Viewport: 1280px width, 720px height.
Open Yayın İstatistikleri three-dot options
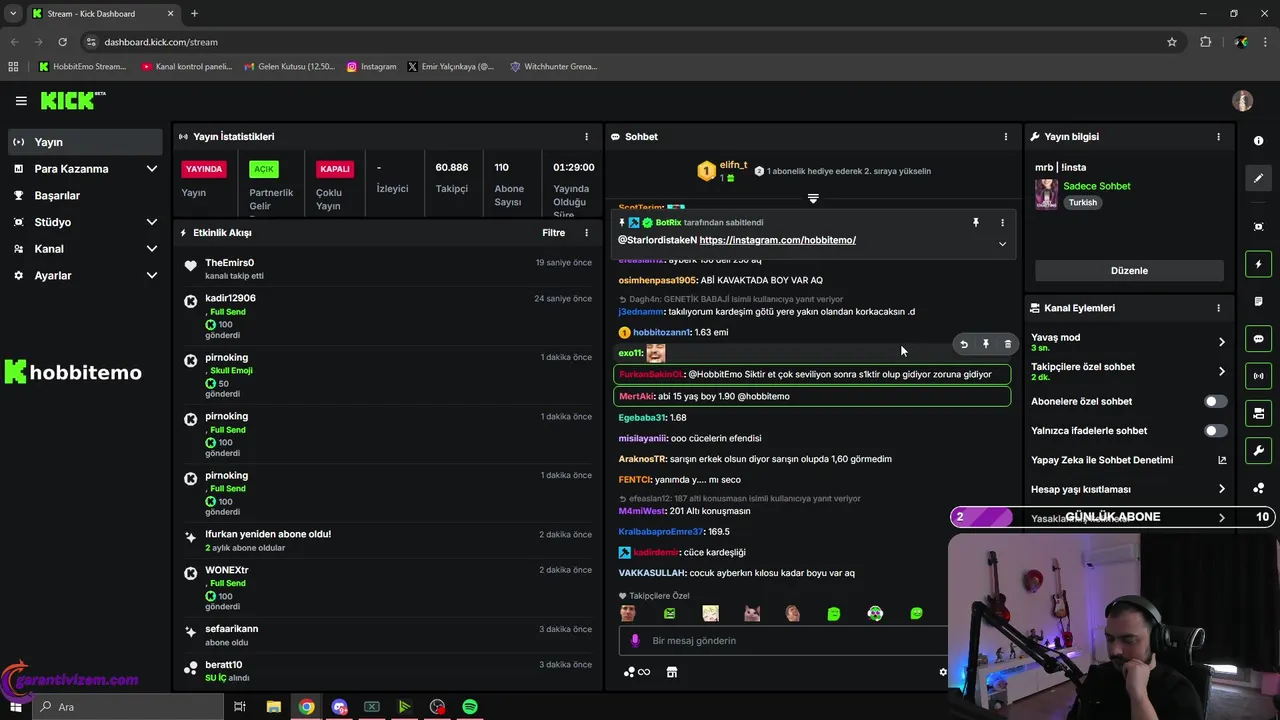(x=587, y=137)
